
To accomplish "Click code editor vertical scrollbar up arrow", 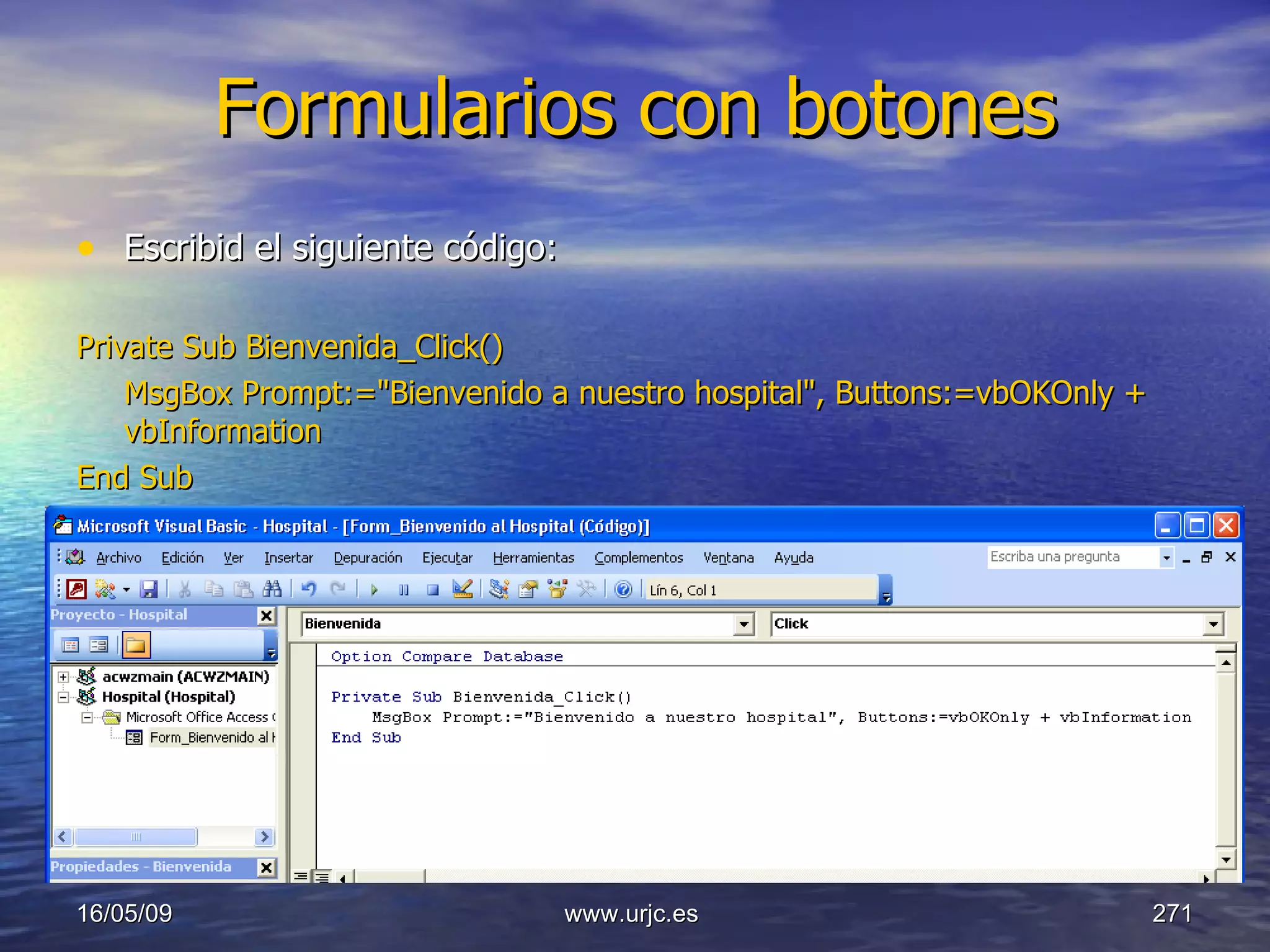I will point(1225,663).
